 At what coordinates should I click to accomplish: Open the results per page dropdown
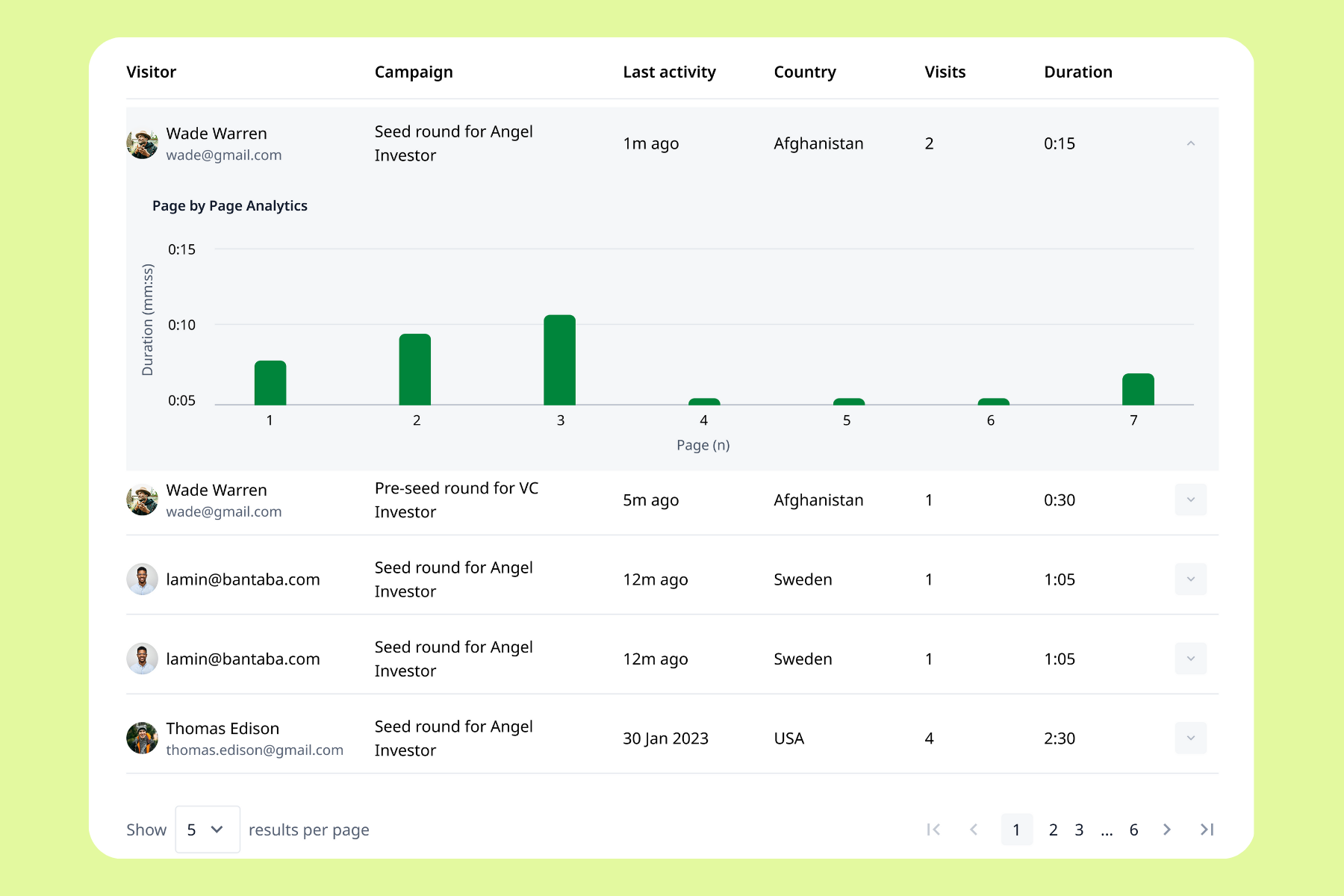[207, 830]
